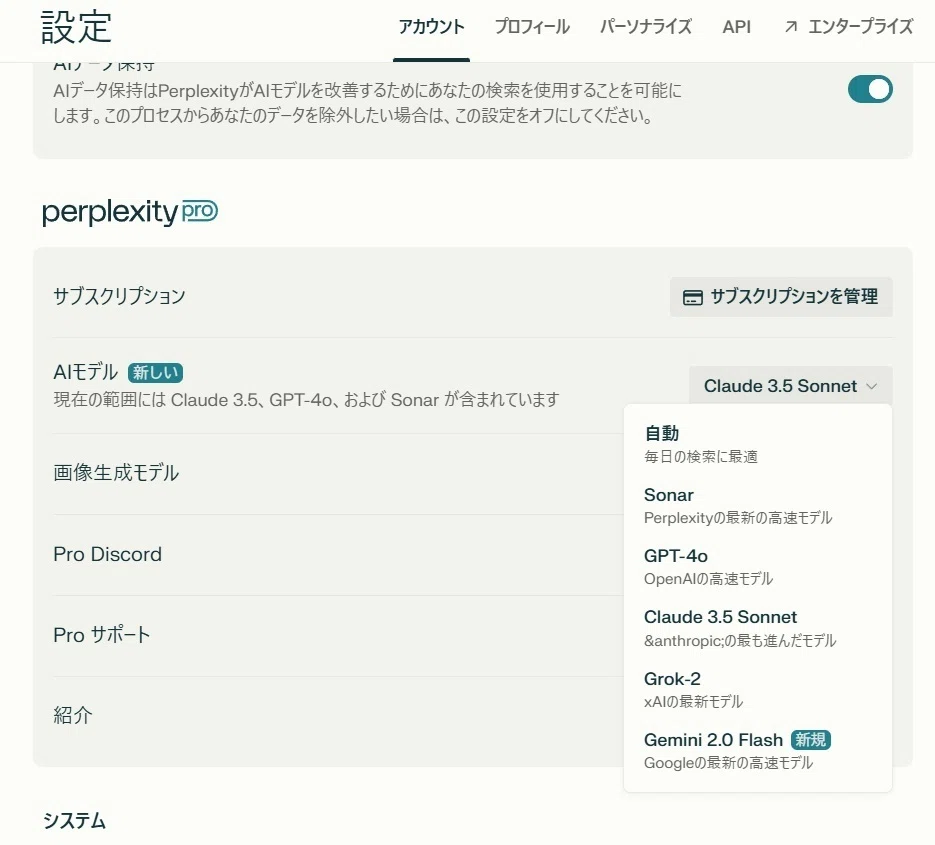935x845 pixels.
Task: Click the 紹介 row label
Action: point(73,715)
